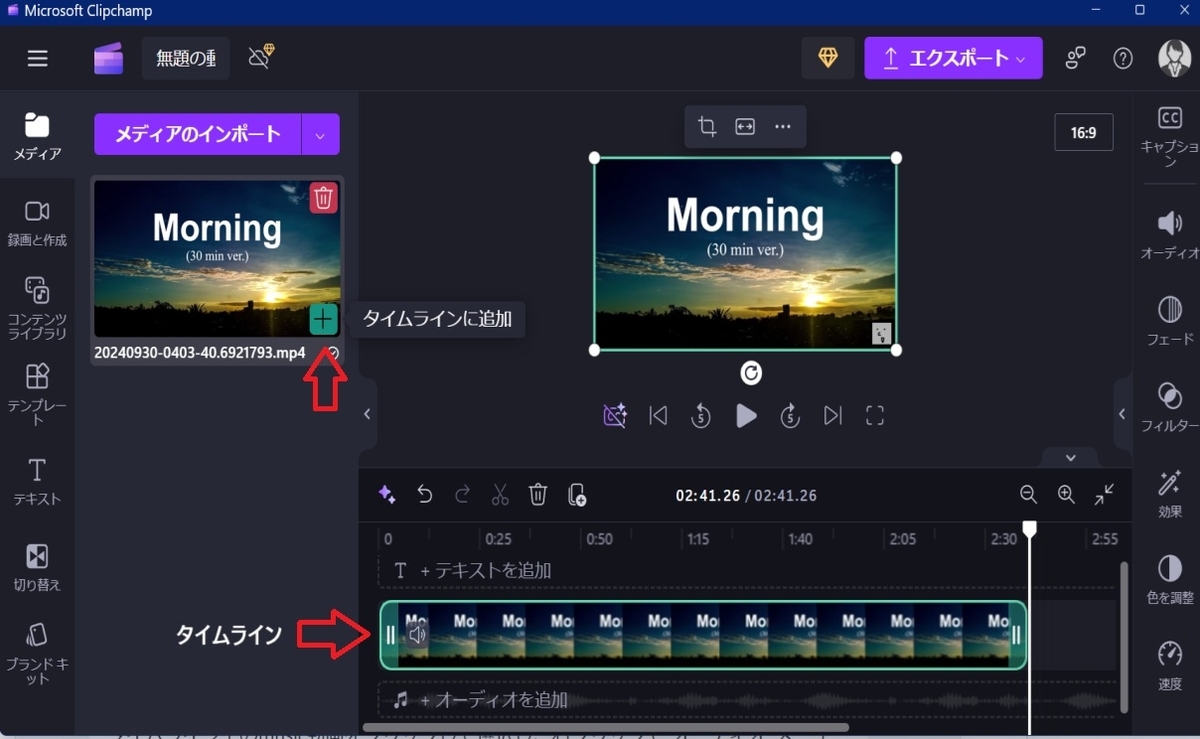Open the コンテンツライブラリ sidebar tab
Image resolution: width=1200 pixels, height=739 pixels.
pyautogui.click(x=37, y=308)
